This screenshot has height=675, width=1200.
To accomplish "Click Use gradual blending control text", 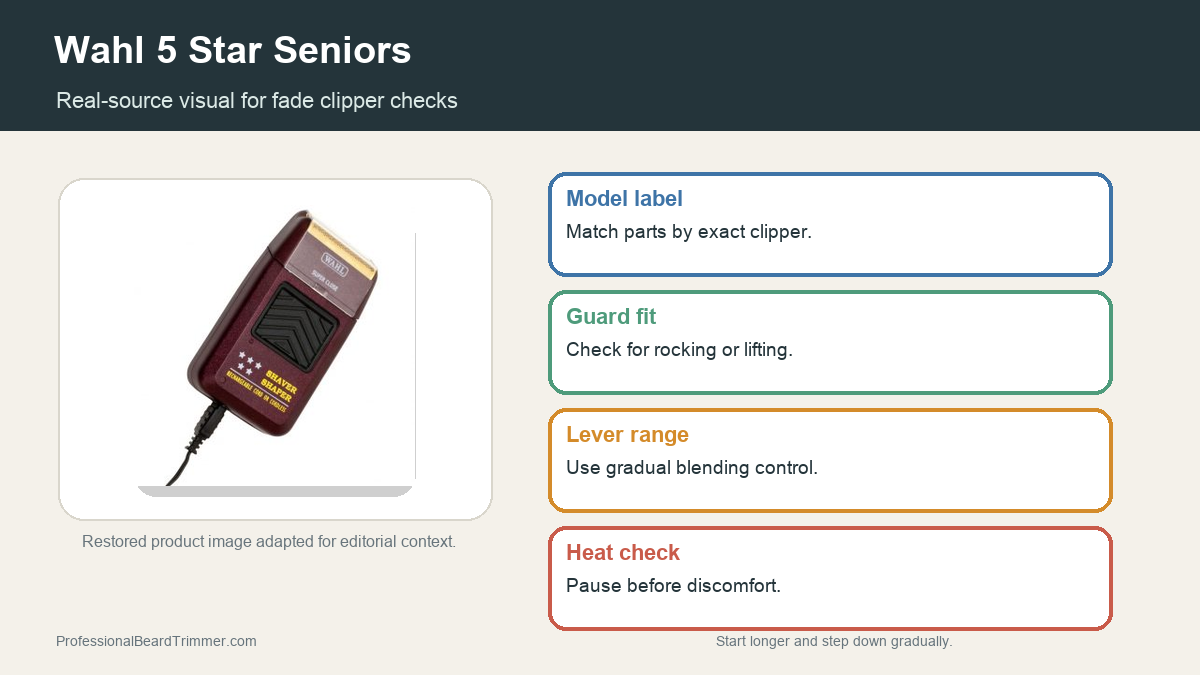I will click(x=692, y=467).
